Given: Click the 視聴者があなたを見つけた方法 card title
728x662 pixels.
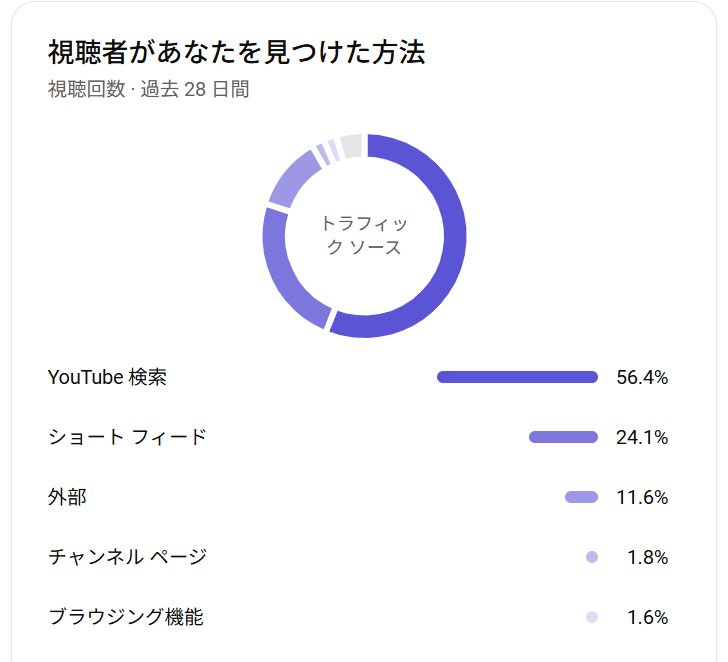Looking at the screenshot, I should click(236, 52).
